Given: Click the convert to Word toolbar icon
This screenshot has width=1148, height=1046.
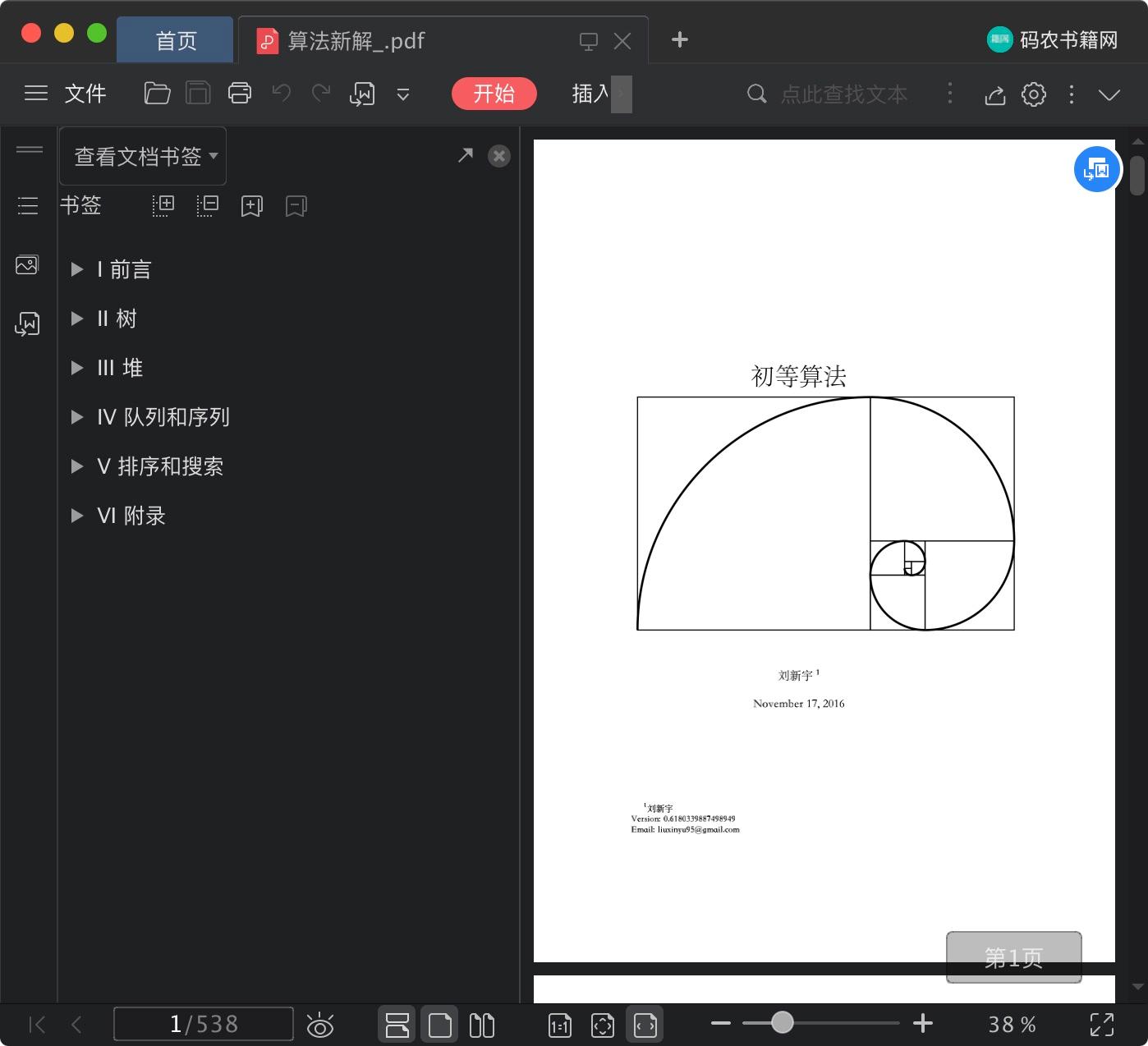Looking at the screenshot, I should pos(362,94).
